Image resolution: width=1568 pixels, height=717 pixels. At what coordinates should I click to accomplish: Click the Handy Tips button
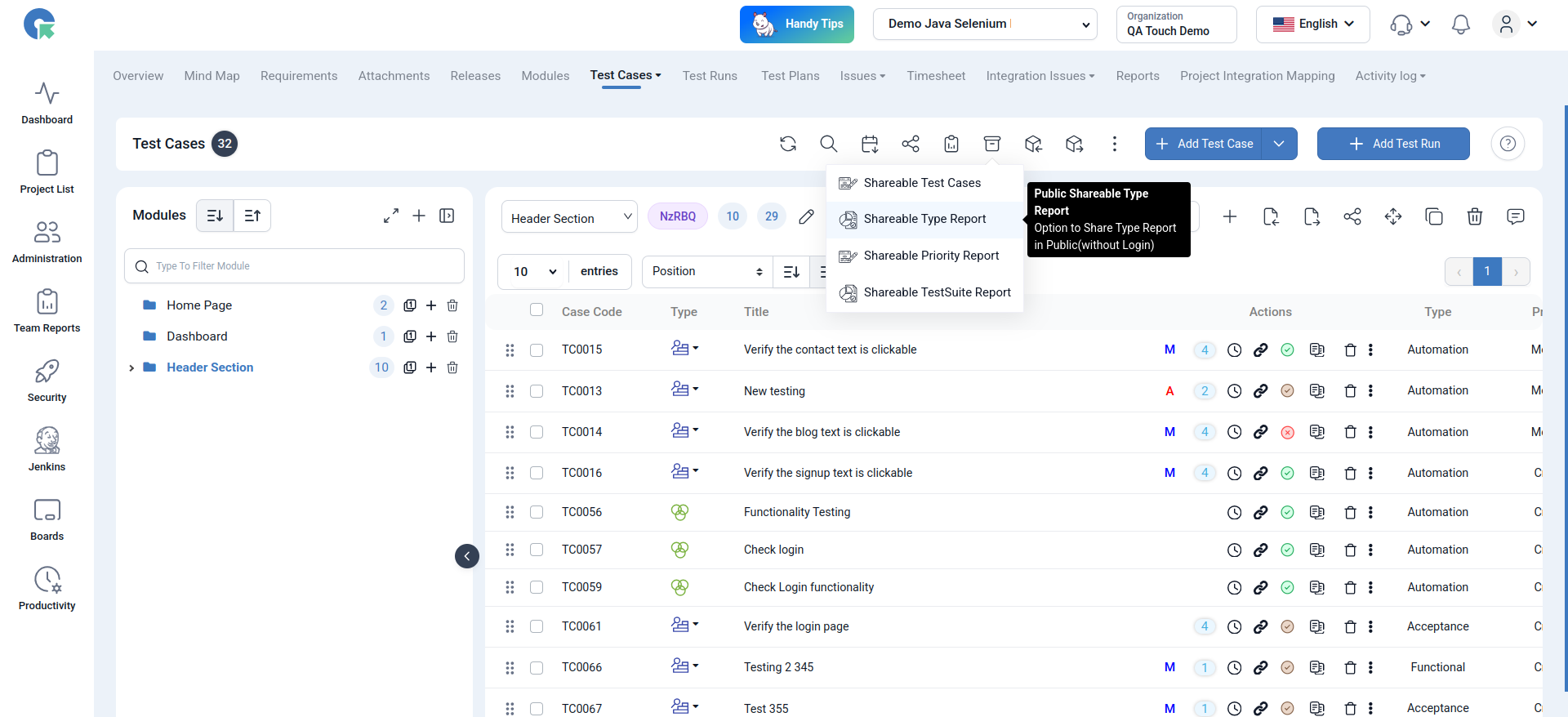tap(796, 24)
